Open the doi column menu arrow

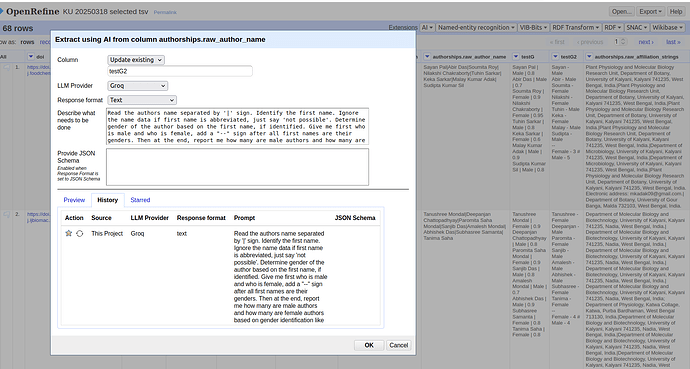point(31,57)
